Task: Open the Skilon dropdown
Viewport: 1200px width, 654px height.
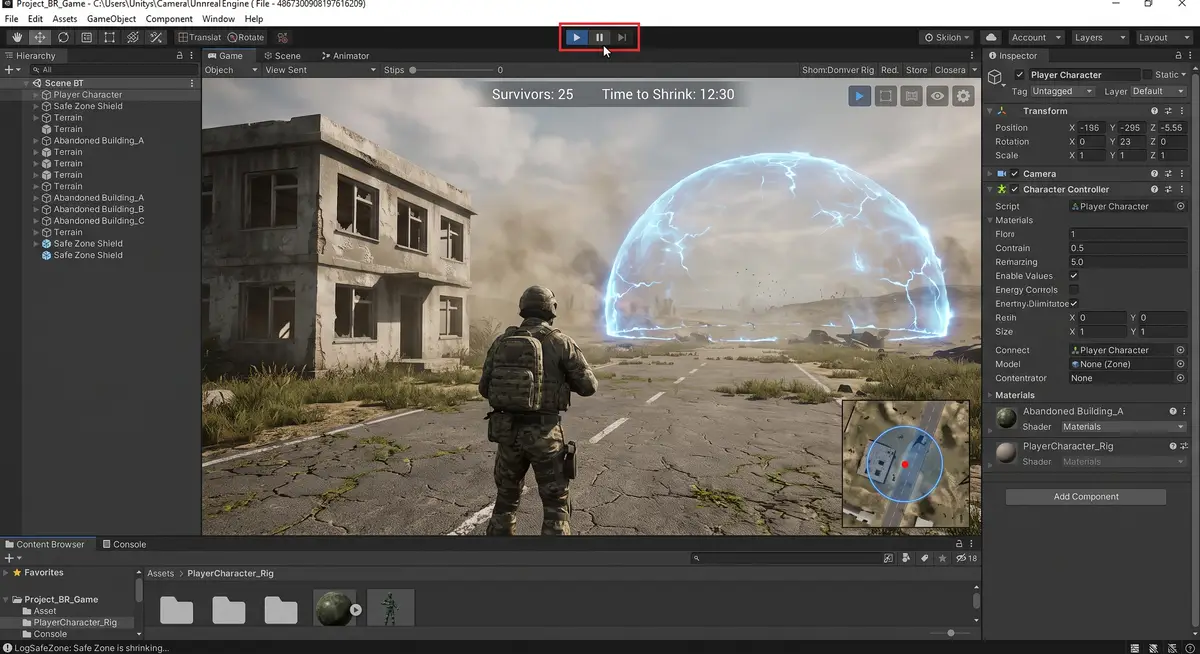Action: [x=946, y=37]
